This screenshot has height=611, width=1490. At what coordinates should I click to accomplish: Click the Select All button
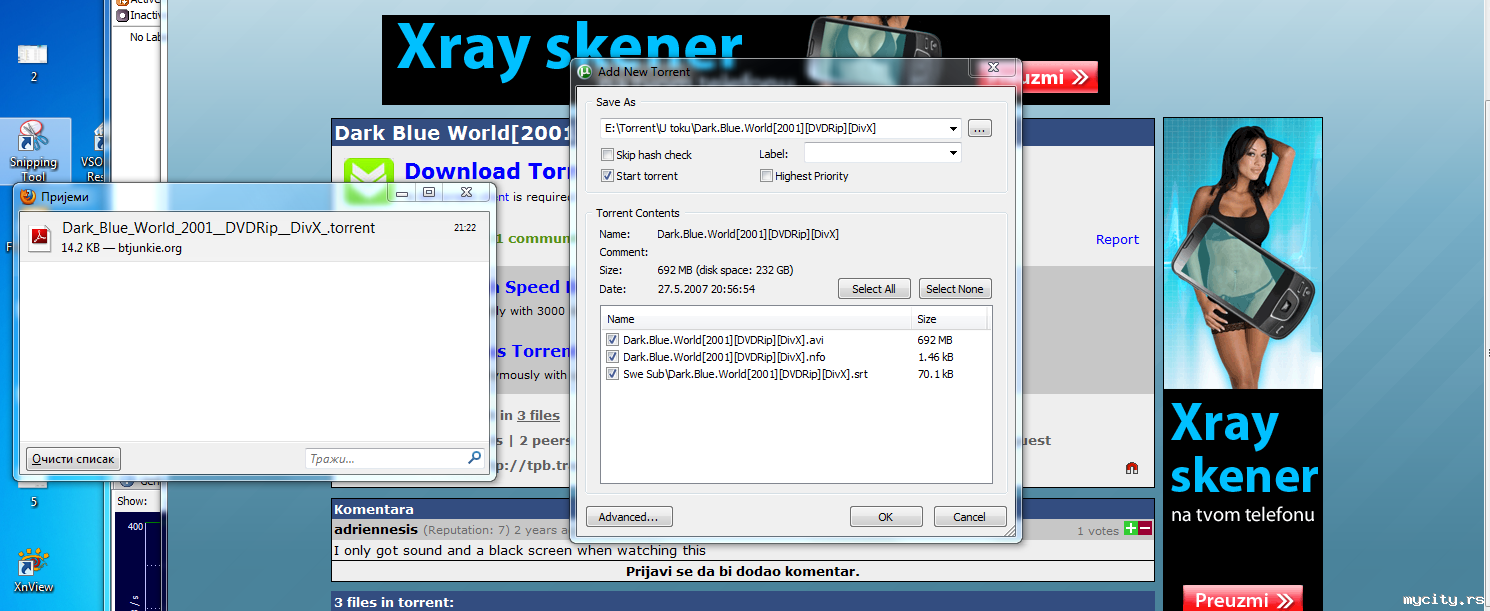coord(874,289)
